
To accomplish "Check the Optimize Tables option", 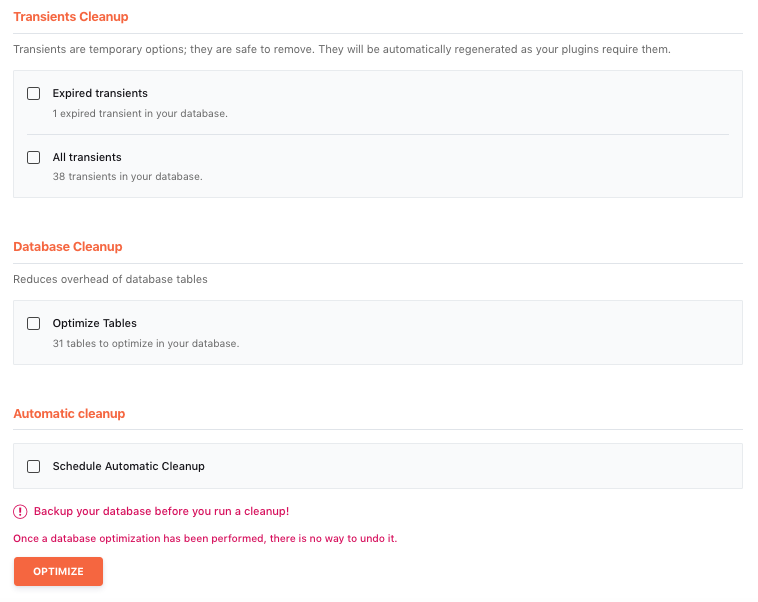I will [33, 323].
